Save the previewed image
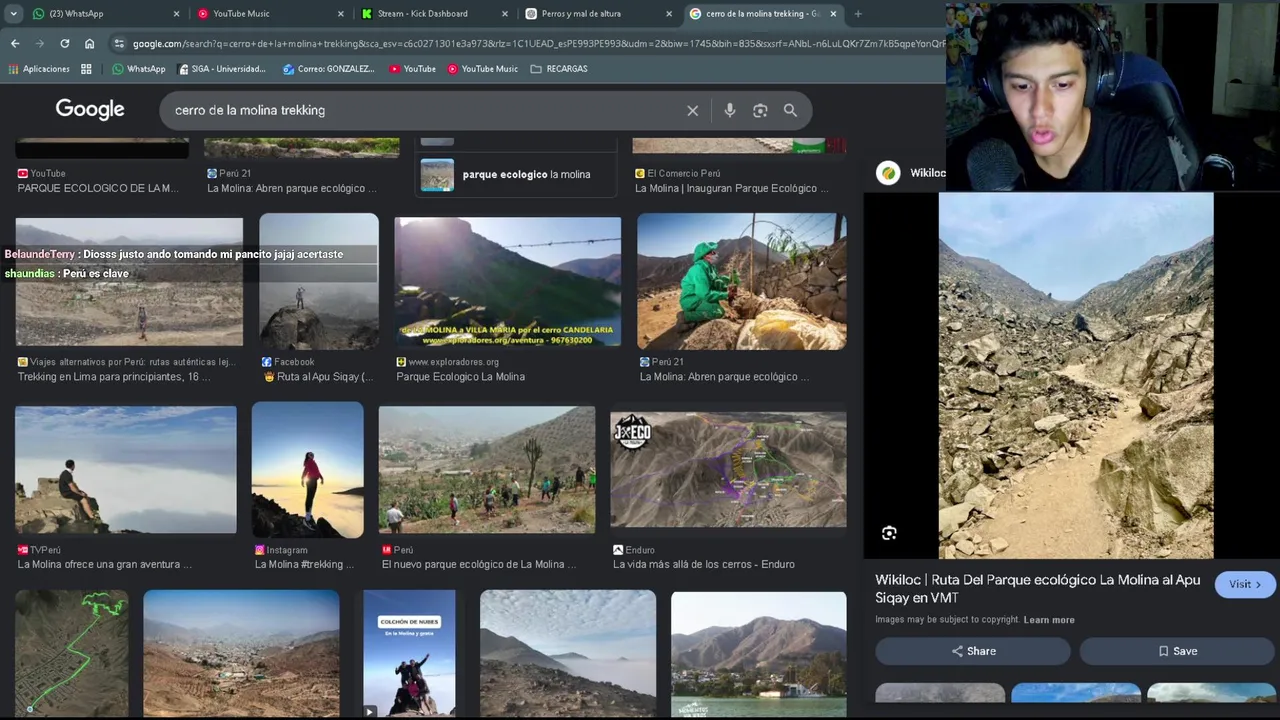Screen dimensions: 1280x720 click(x=1177, y=651)
